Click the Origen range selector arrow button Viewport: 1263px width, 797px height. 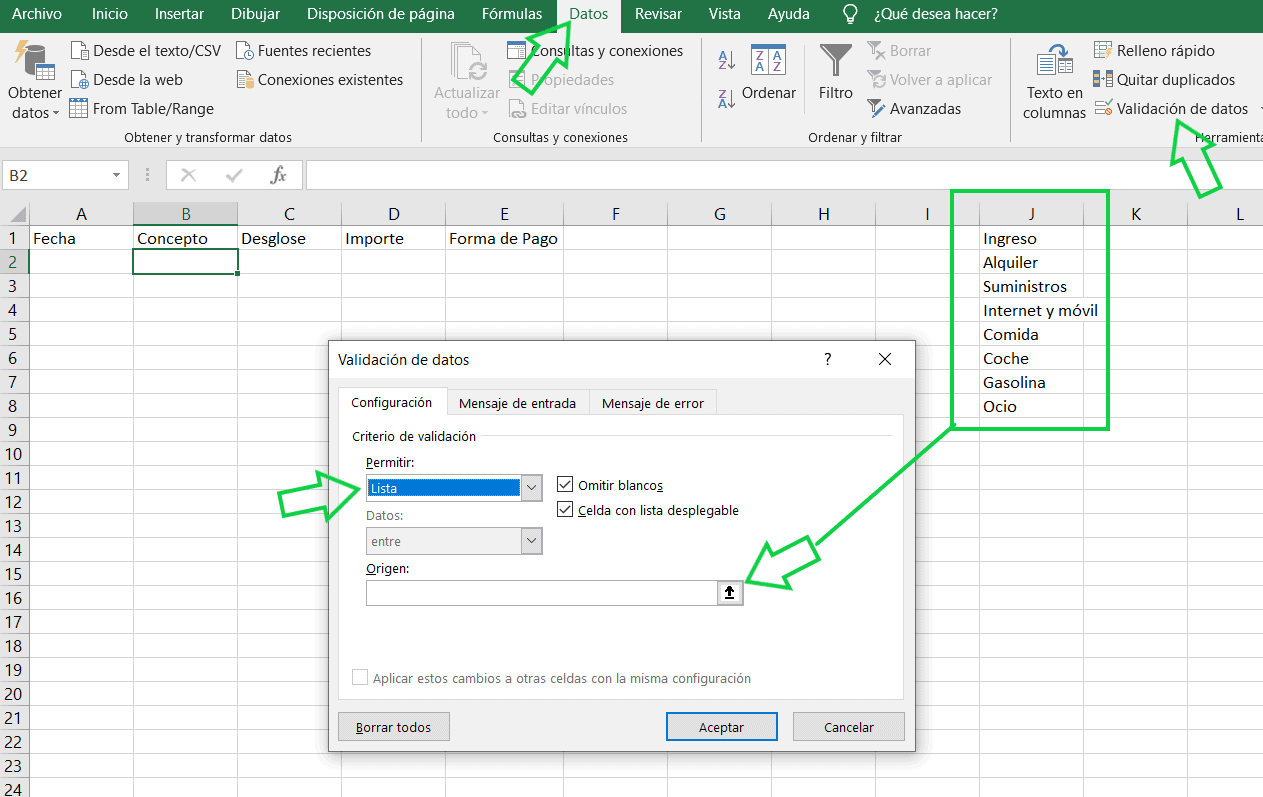[x=730, y=593]
